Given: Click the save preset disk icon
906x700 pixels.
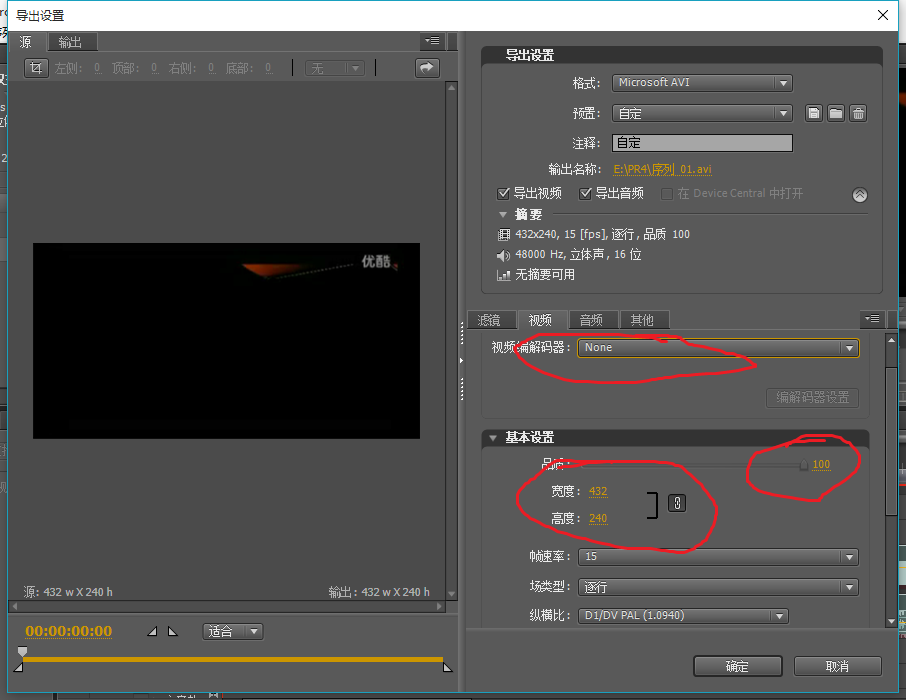Looking at the screenshot, I should click(814, 113).
